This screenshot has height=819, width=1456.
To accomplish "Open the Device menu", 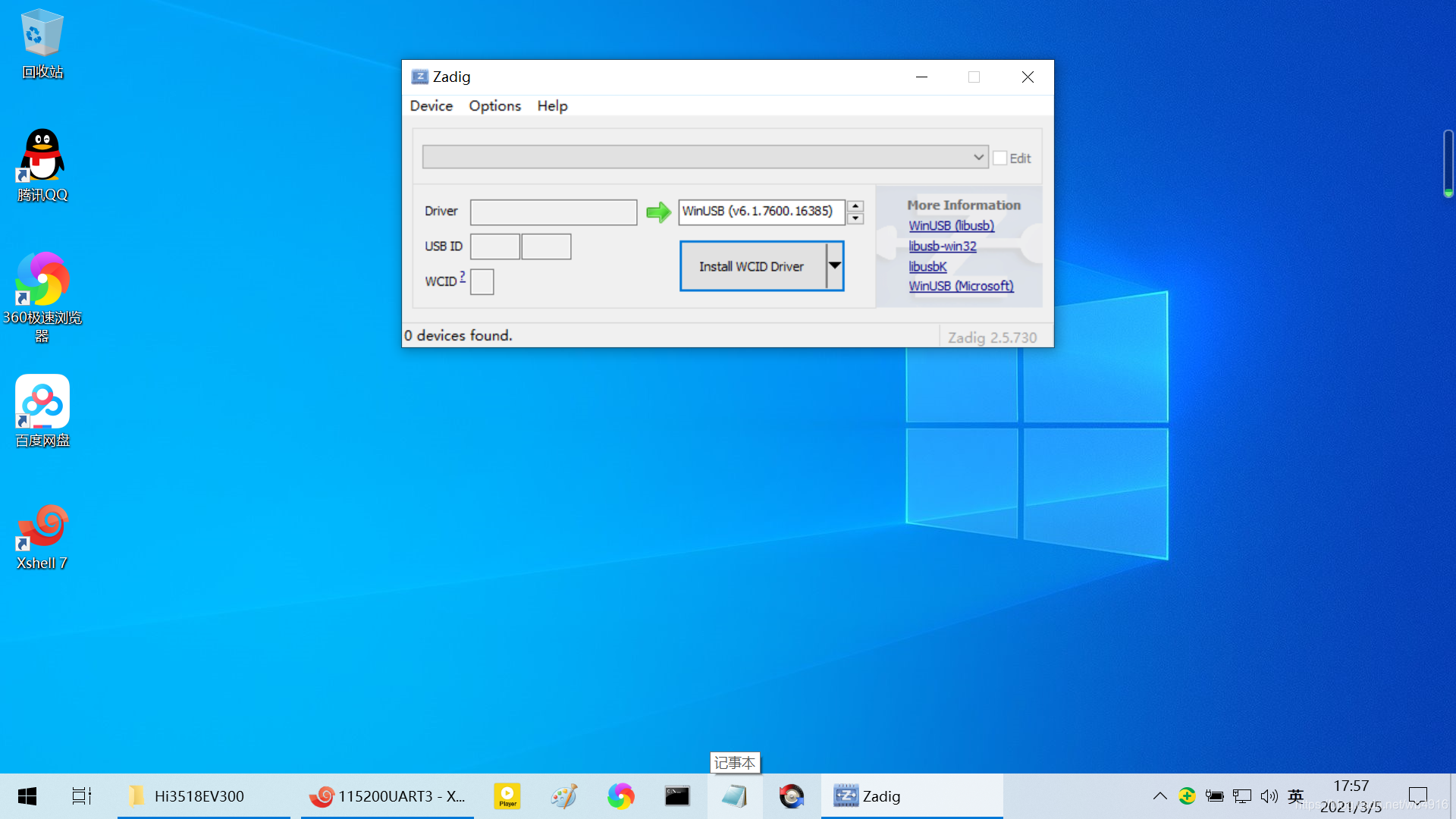I will click(431, 106).
